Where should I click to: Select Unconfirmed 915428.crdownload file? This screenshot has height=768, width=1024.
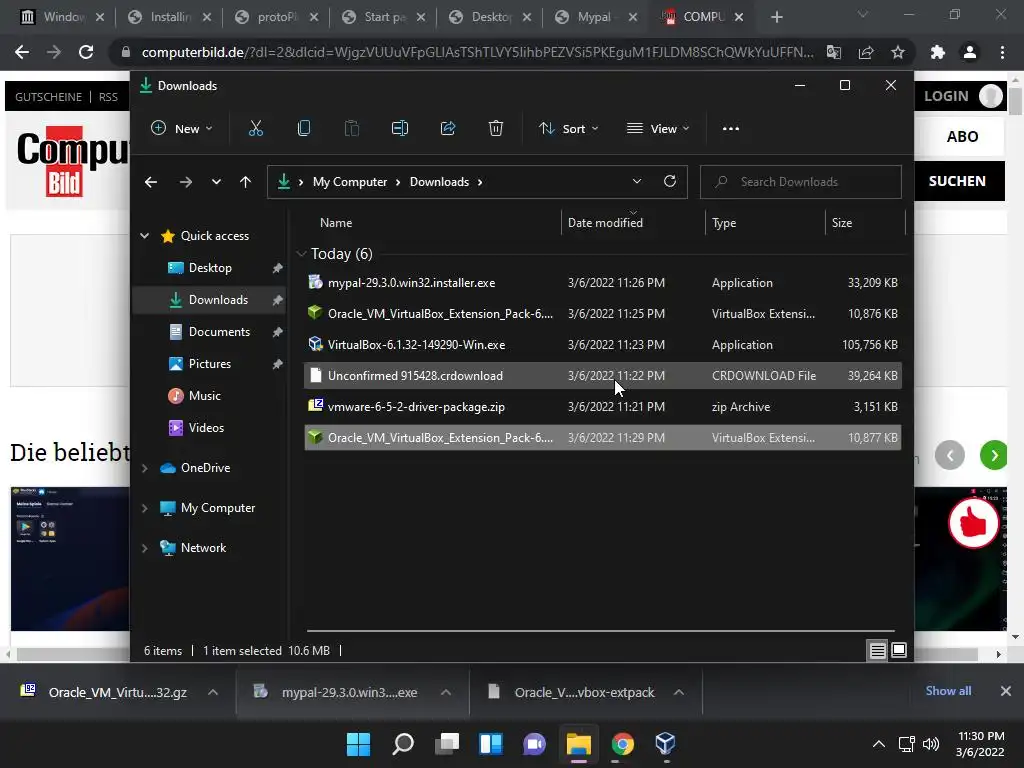click(603, 376)
